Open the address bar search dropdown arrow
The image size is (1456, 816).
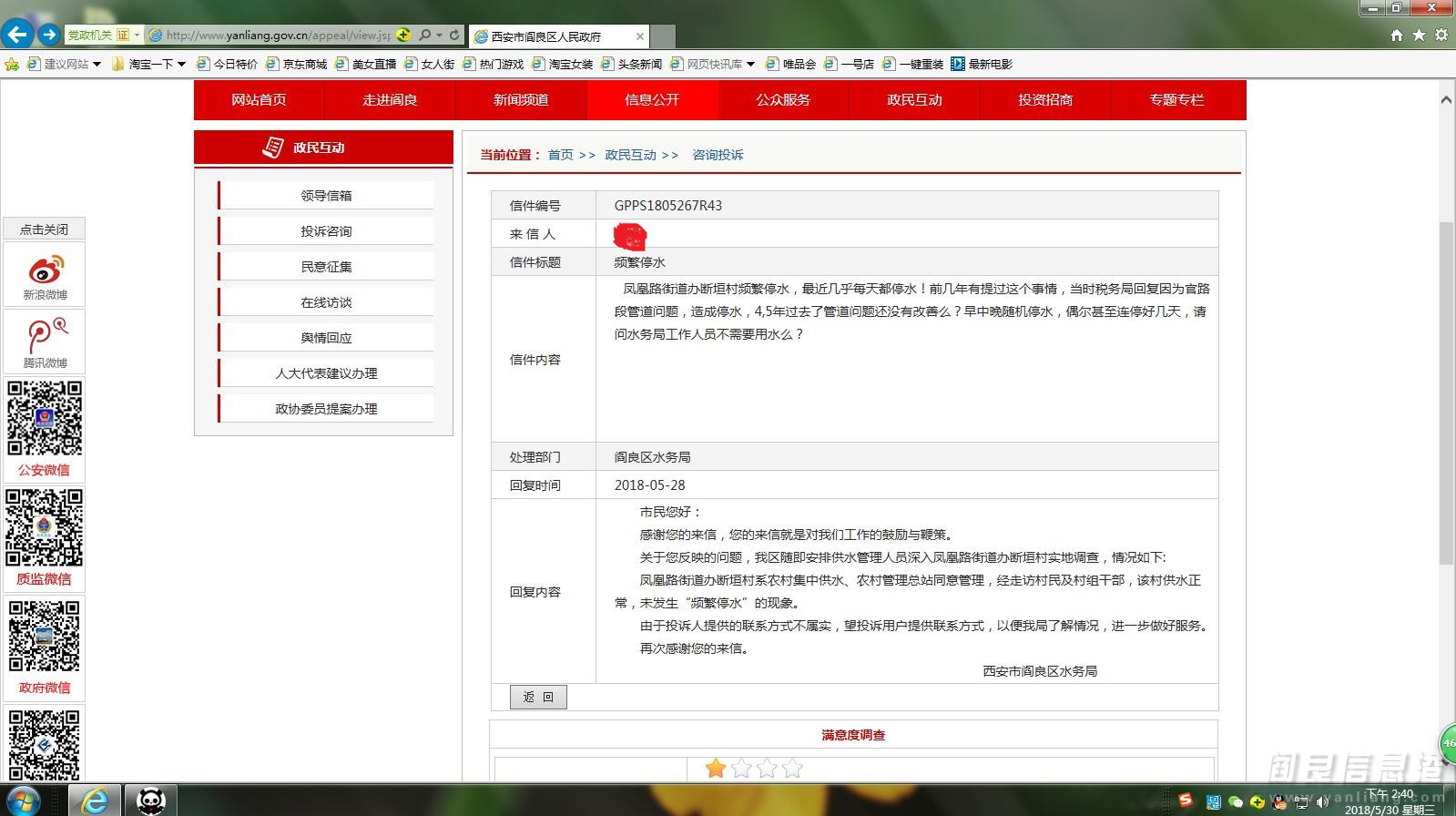439,36
